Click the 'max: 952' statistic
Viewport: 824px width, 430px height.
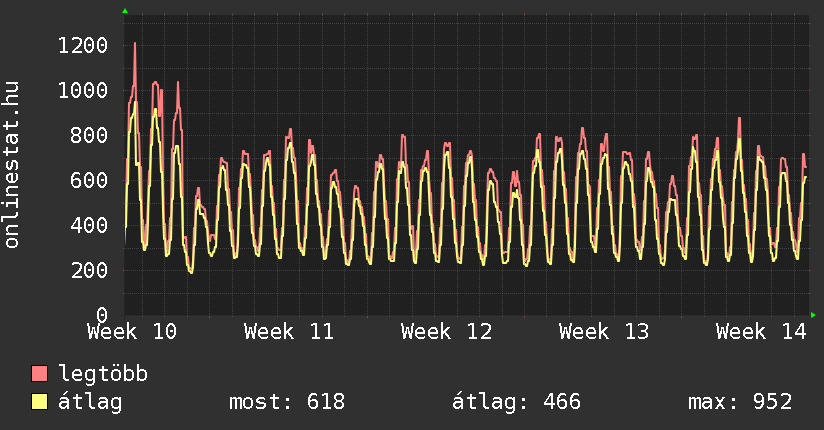740,402
